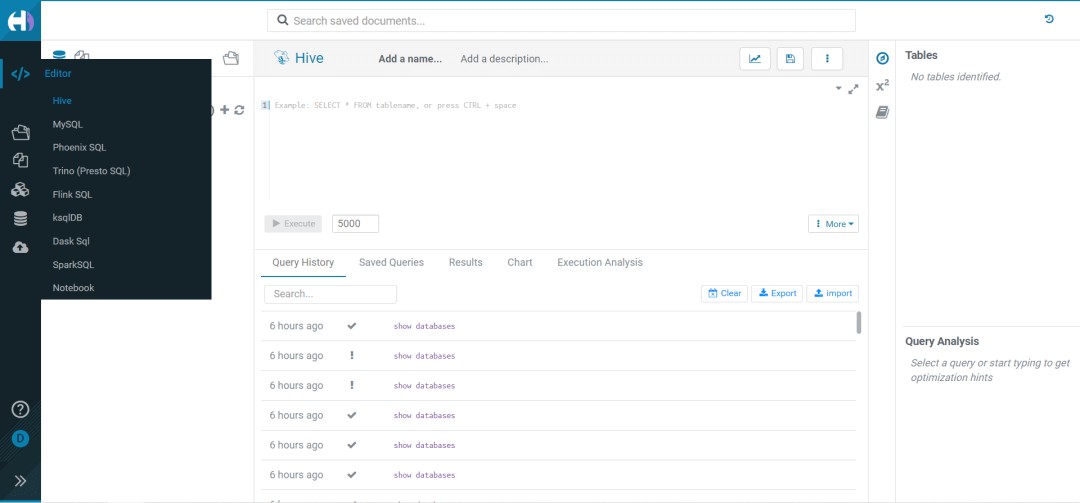Viewport: 1080px width, 503px height.
Task: Select MySQL from the Editor menu
Action: (68, 124)
